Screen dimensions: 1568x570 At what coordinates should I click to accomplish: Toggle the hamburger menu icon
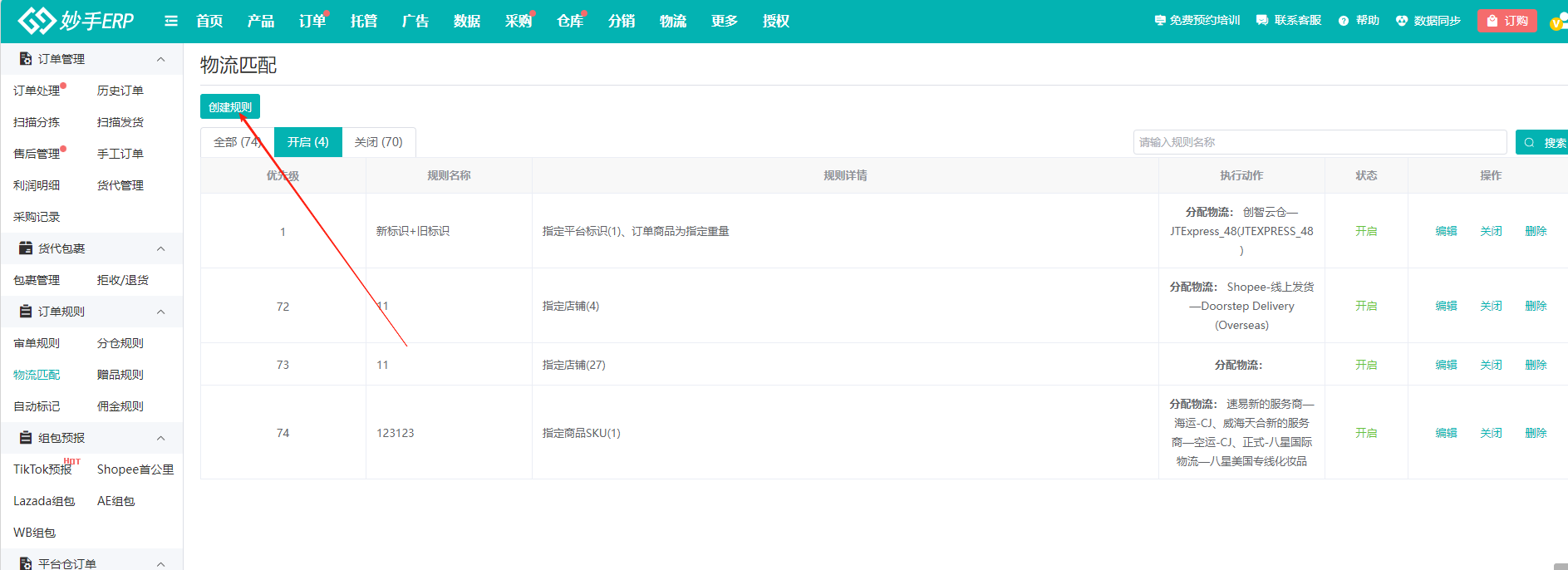pos(171,21)
